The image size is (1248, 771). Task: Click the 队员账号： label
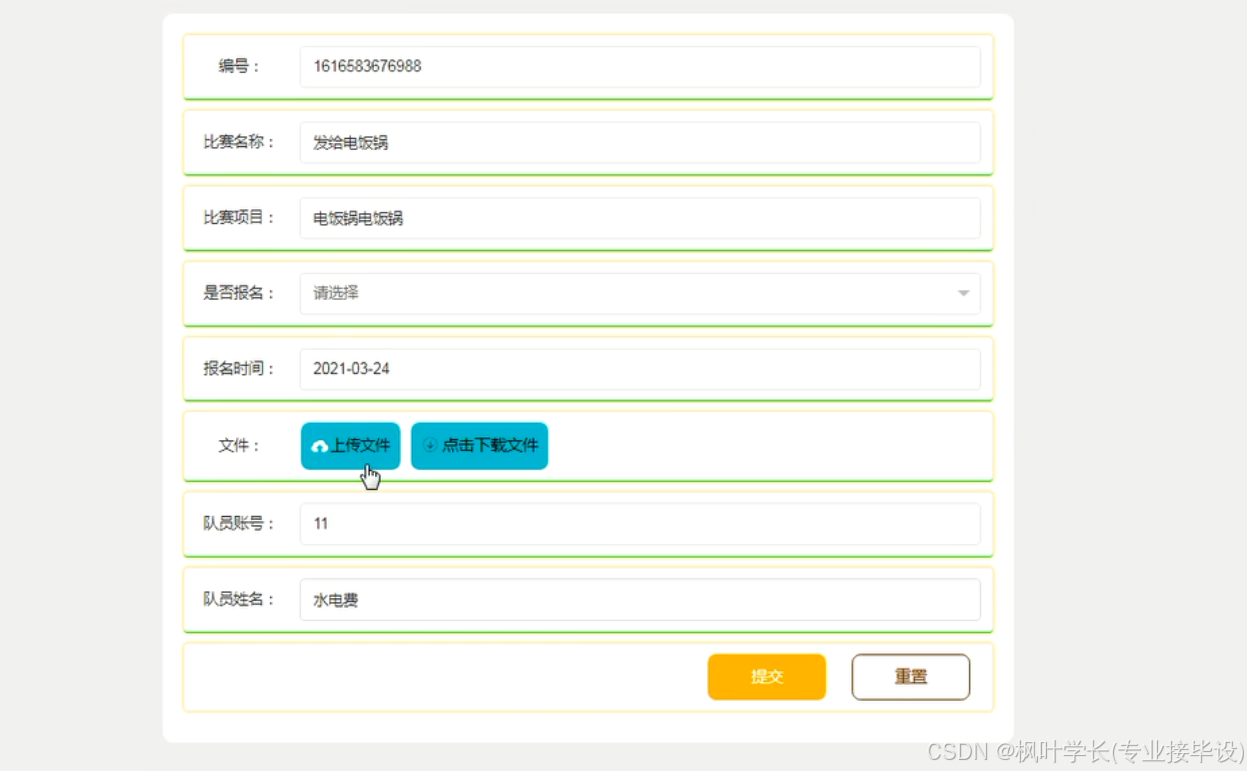[240, 523]
